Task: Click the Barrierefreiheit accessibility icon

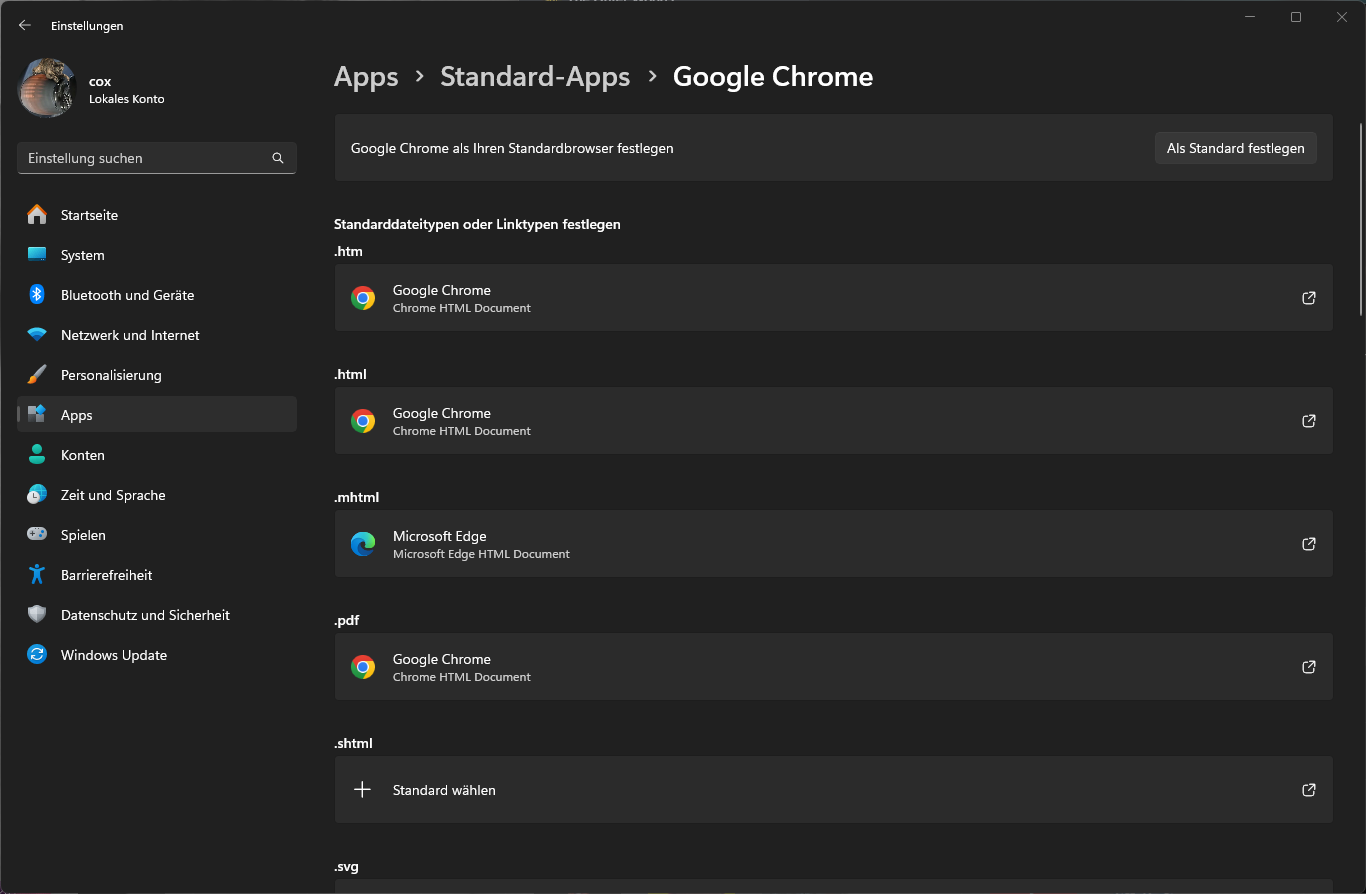Action: click(x=37, y=575)
